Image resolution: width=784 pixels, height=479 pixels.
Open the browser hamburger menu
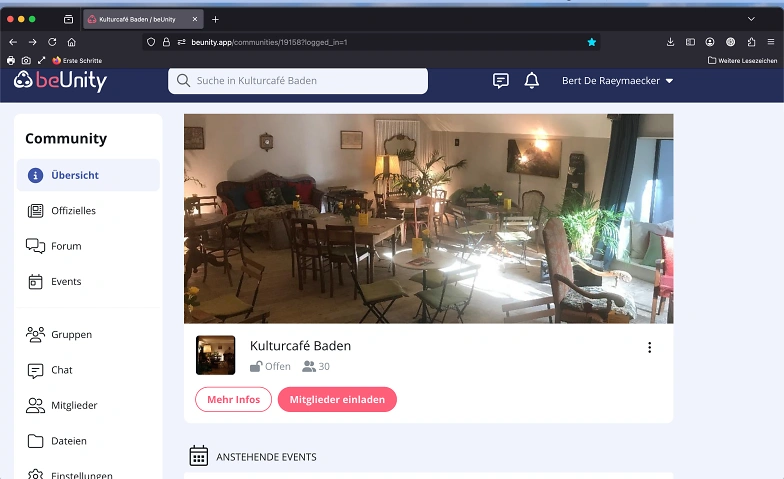pyautogui.click(x=770, y=42)
